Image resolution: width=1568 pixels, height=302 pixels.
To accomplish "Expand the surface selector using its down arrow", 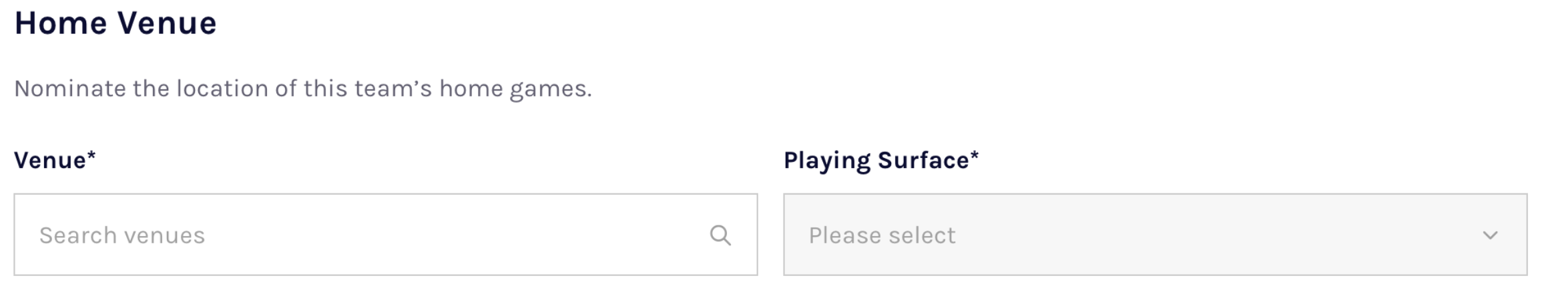I will (1490, 235).
